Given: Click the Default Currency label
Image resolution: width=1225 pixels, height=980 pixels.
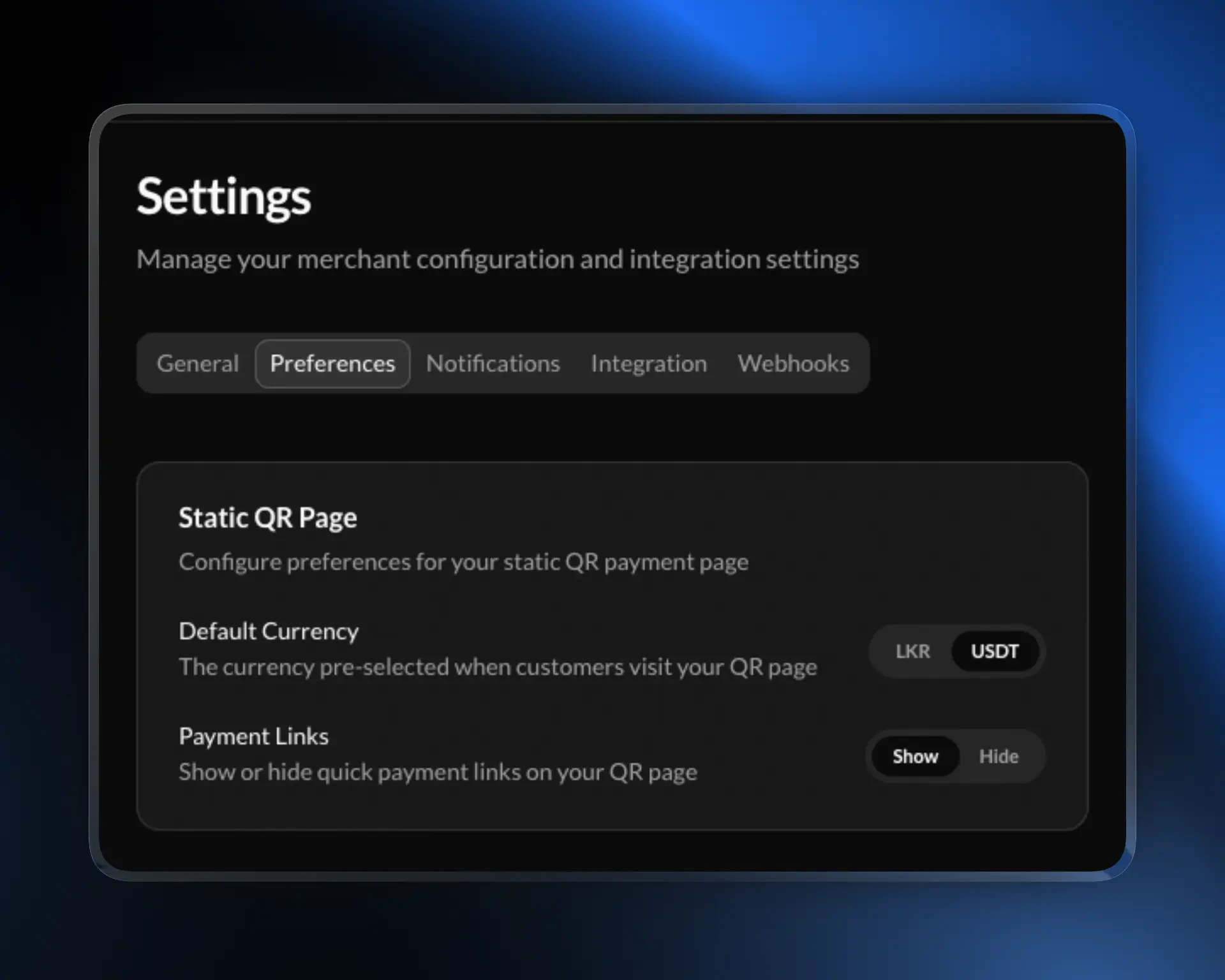Looking at the screenshot, I should click(269, 630).
